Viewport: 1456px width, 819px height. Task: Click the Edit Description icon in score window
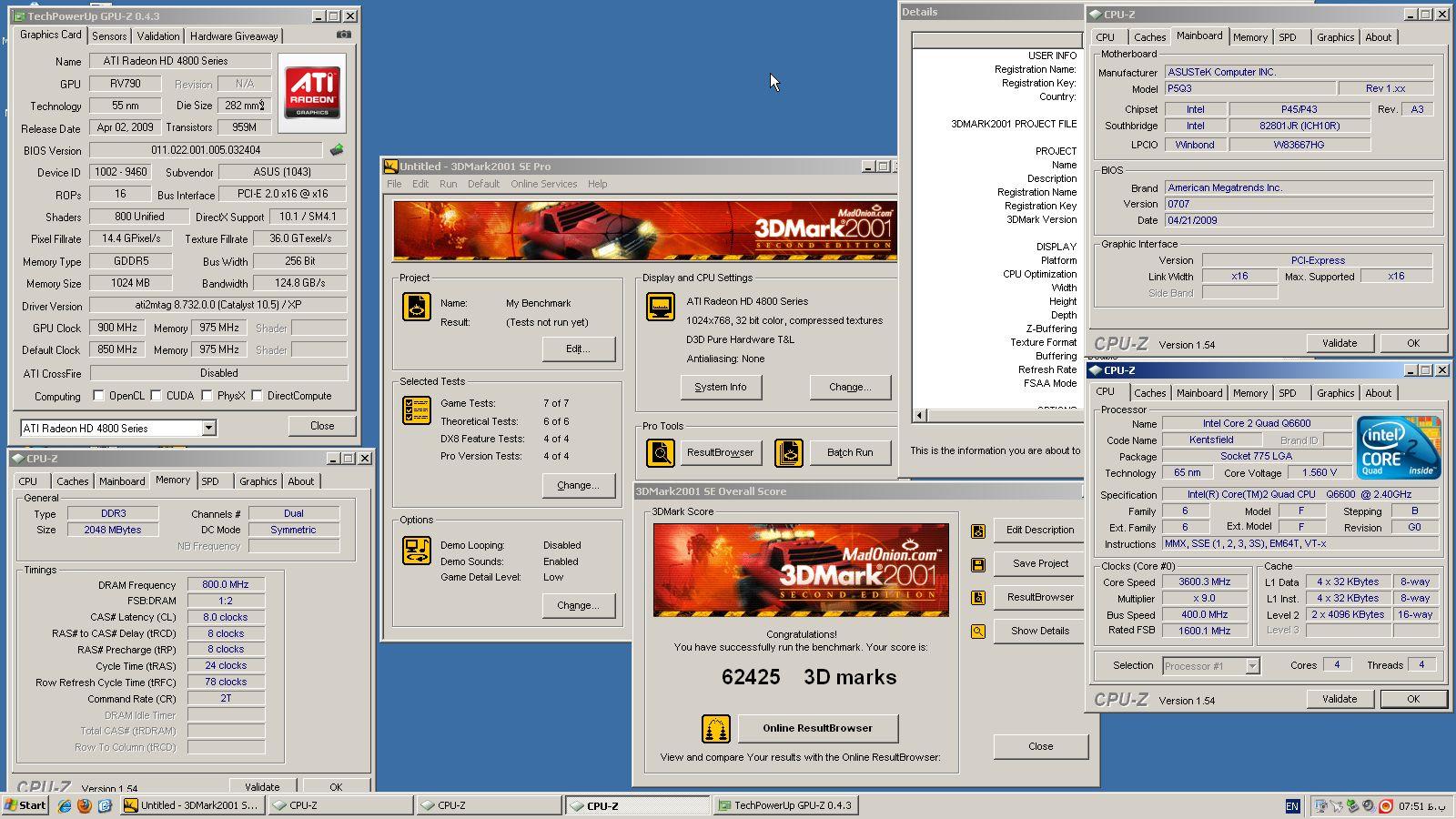click(978, 531)
